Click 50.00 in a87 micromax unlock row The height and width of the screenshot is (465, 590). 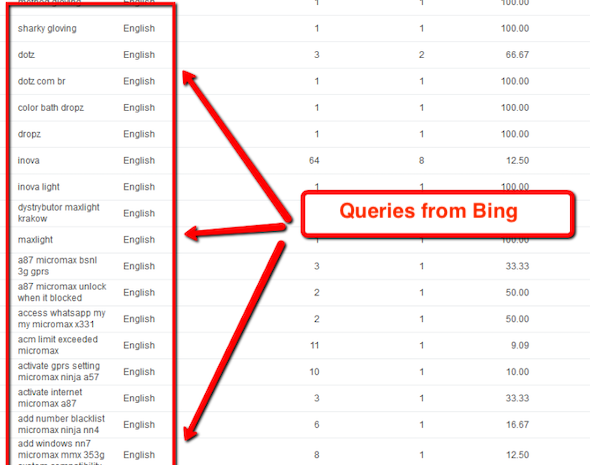pos(517,293)
